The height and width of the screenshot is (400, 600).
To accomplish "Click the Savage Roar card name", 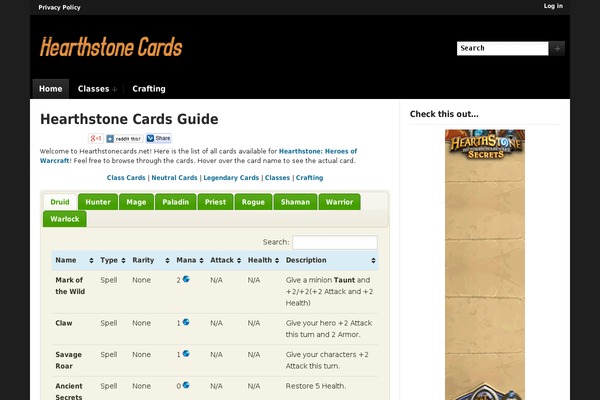I will click(68, 360).
